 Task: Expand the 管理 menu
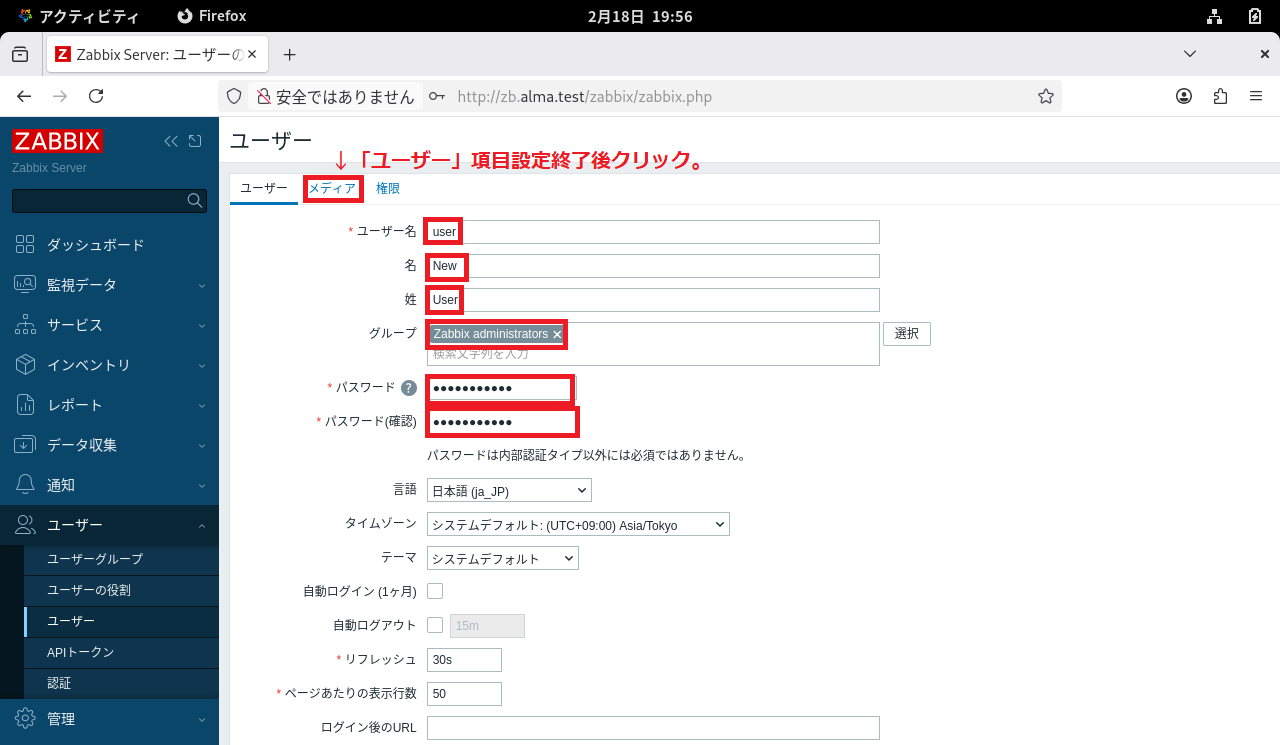click(202, 719)
